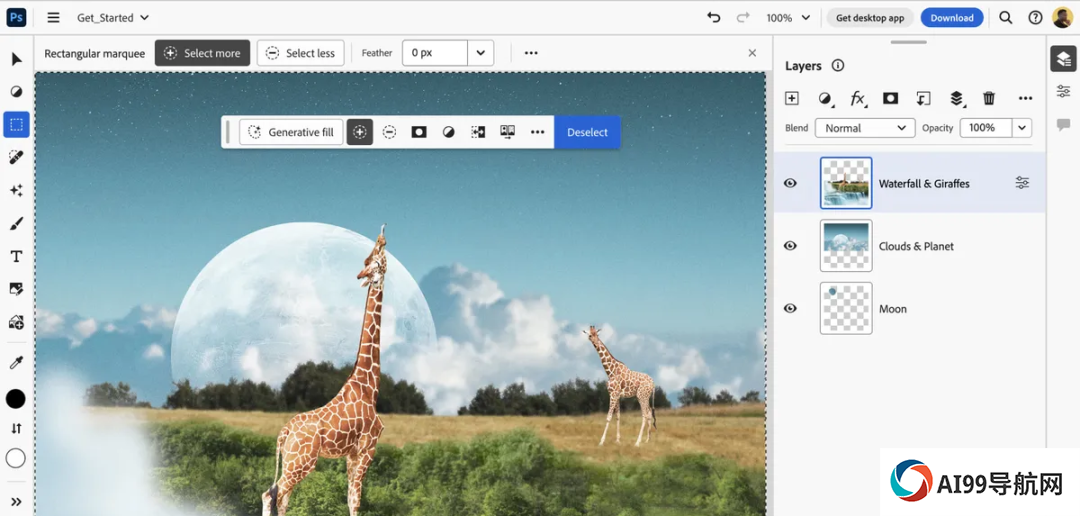This screenshot has width=1080, height=516.
Task: Select the Brush tool
Action: click(17, 223)
